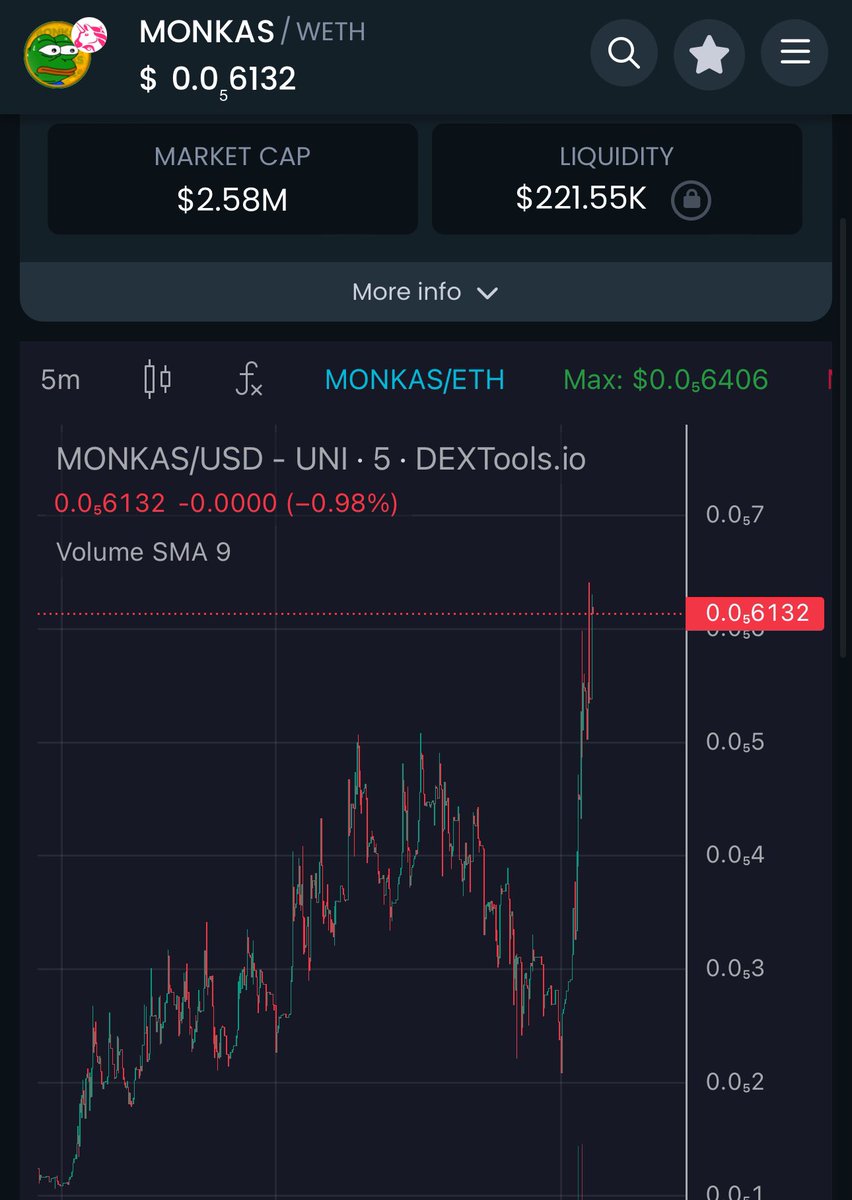Open the 5m timeframe selector
Viewport: 852px width, 1200px height.
(60, 380)
